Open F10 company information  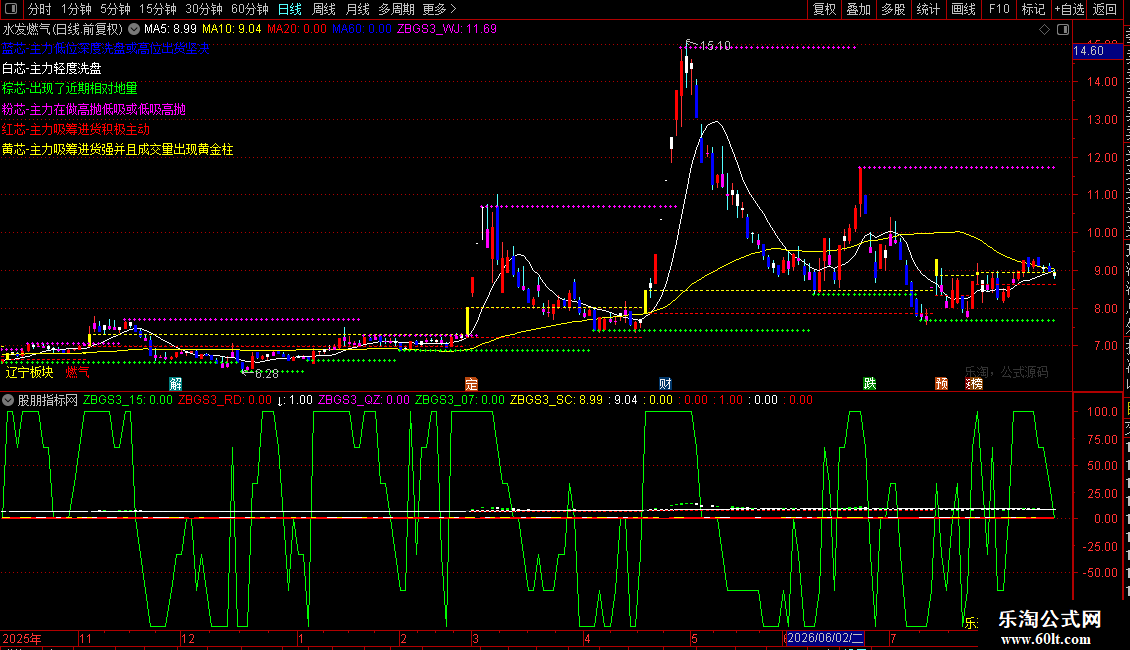pos(999,9)
